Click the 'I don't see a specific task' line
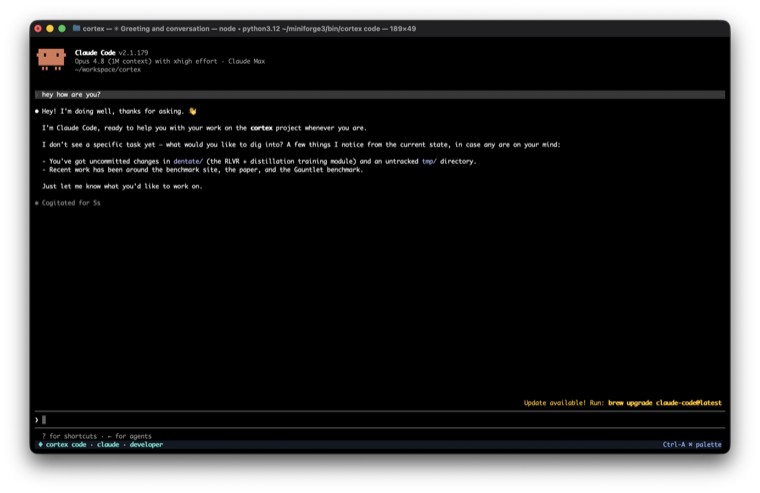Image resolution: width=760 pixels, height=493 pixels. coord(301,144)
